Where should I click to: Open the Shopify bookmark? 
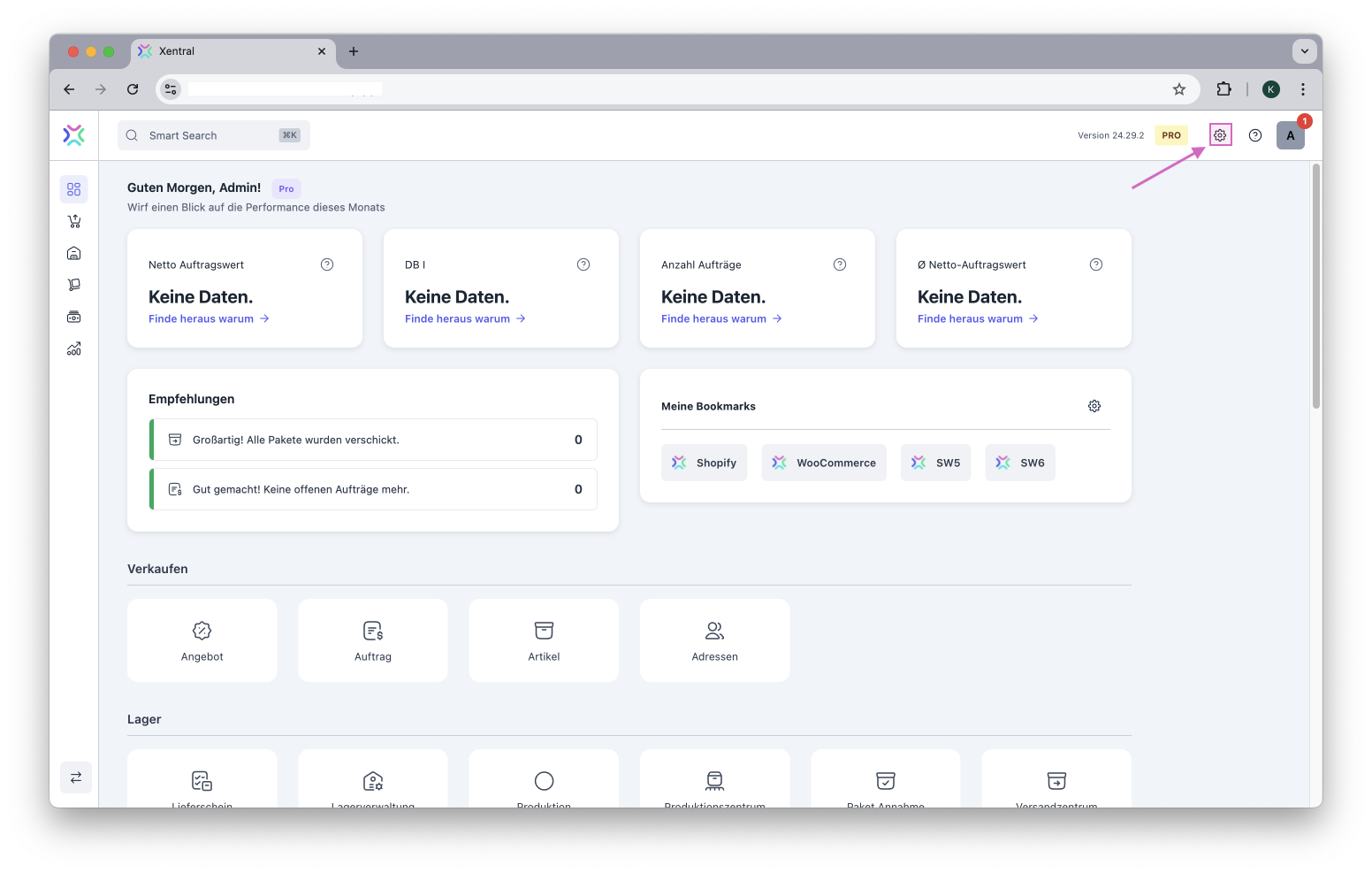pyautogui.click(x=704, y=463)
